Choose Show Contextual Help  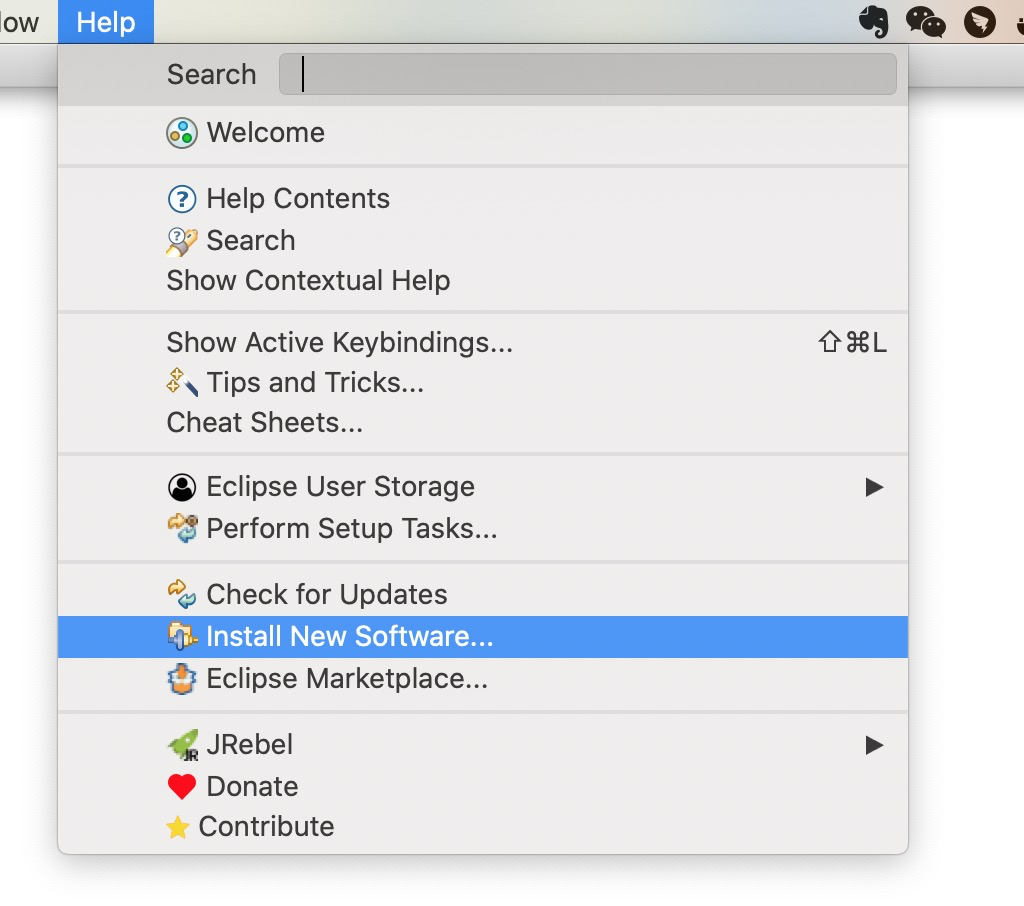coord(308,281)
